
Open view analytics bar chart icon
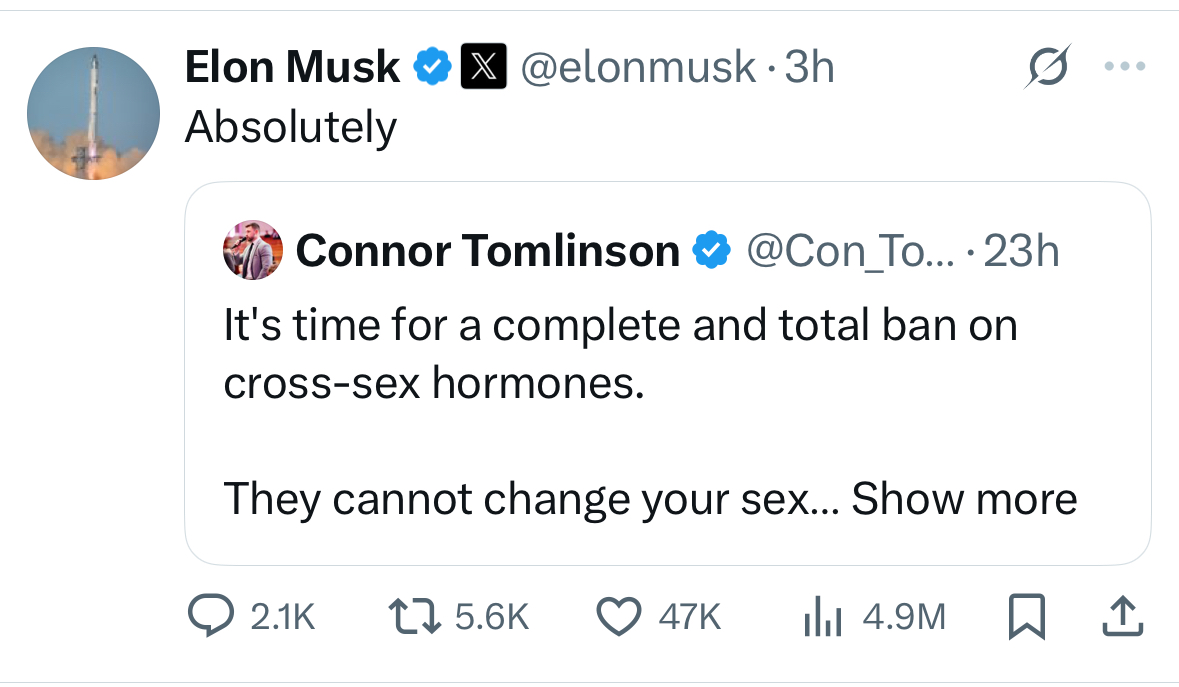(820, 617)
